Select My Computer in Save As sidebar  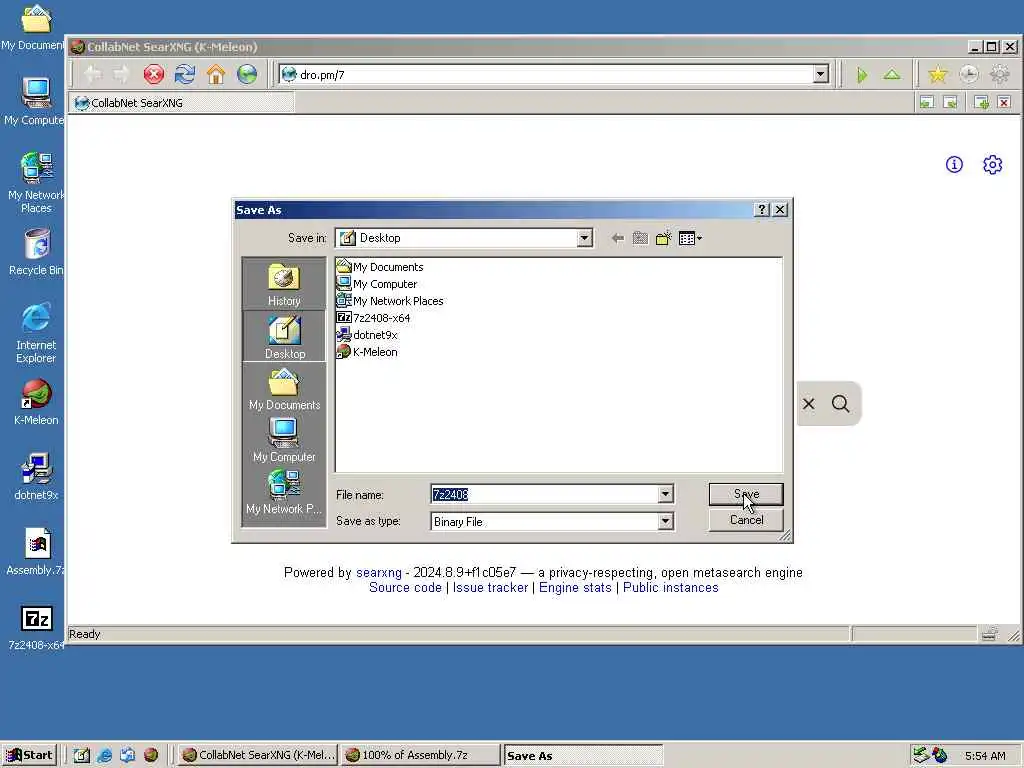click(x=284, y=440)
